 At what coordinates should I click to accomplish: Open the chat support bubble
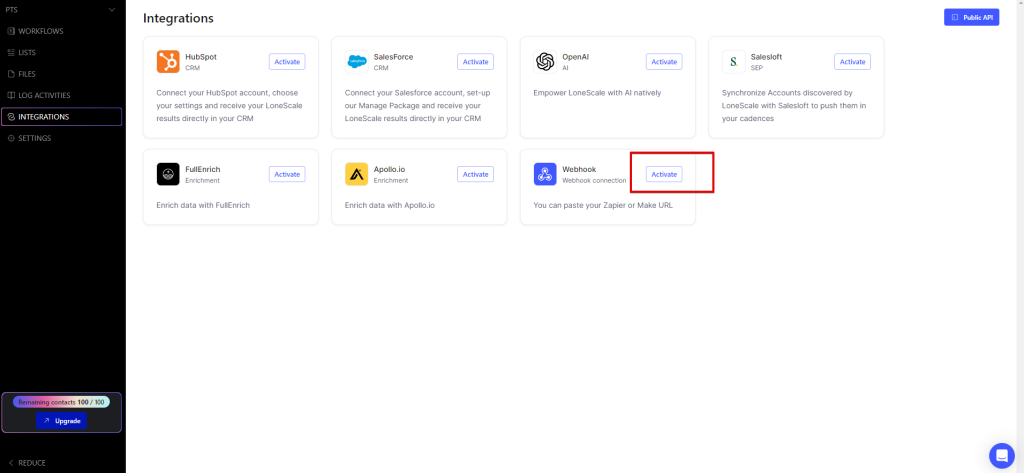1001,455
